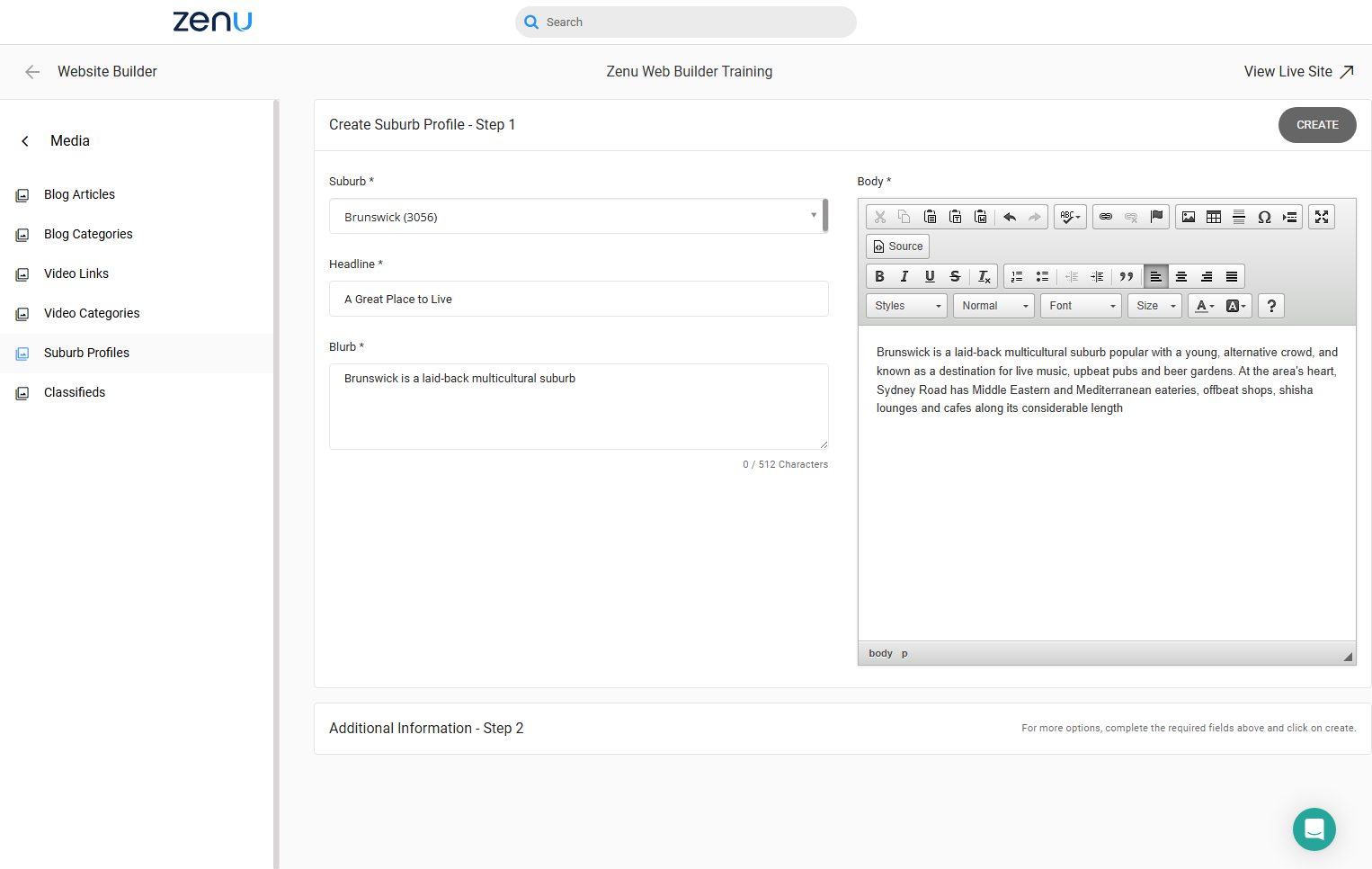The image size is (1372, 869).
Task: Open the Size dropdown
Action: 1154,306
